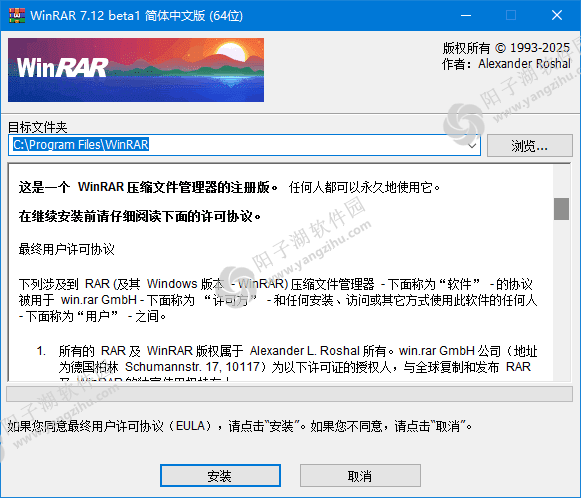The image size is (581, 498).
Task: Click the WinRAR books icon in title bar
Action: click(x=17, y=16)
